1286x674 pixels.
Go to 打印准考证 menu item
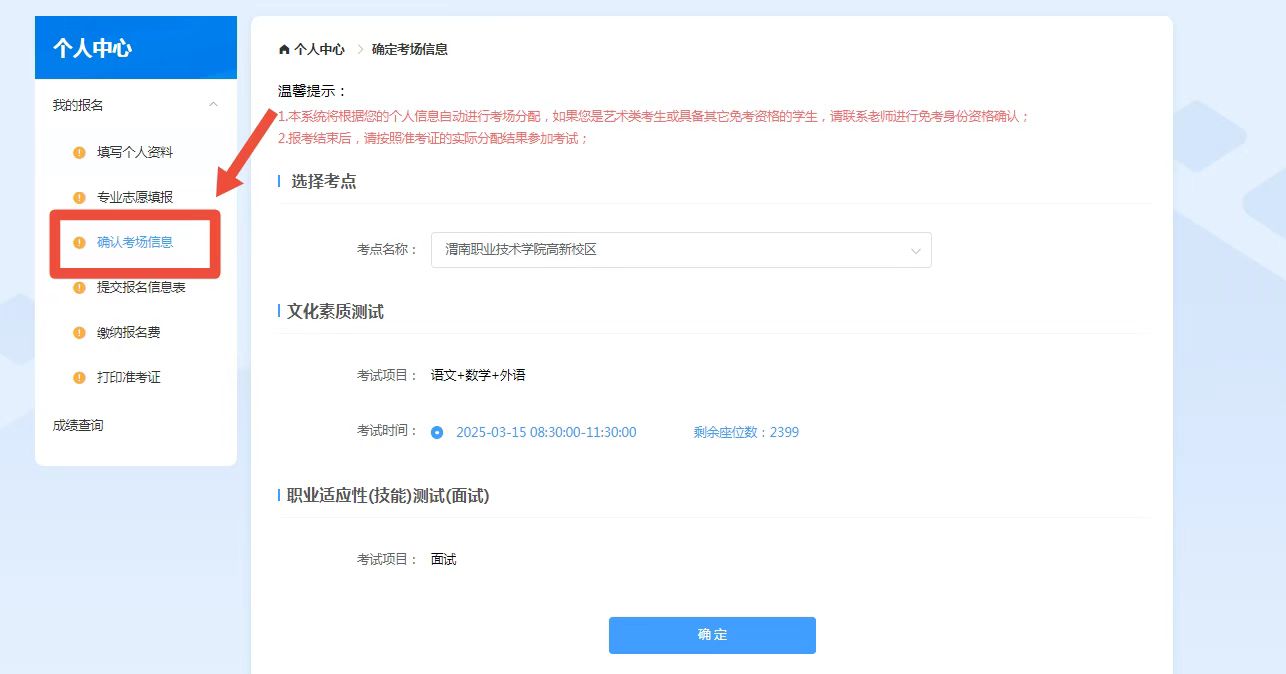[129, 378]
